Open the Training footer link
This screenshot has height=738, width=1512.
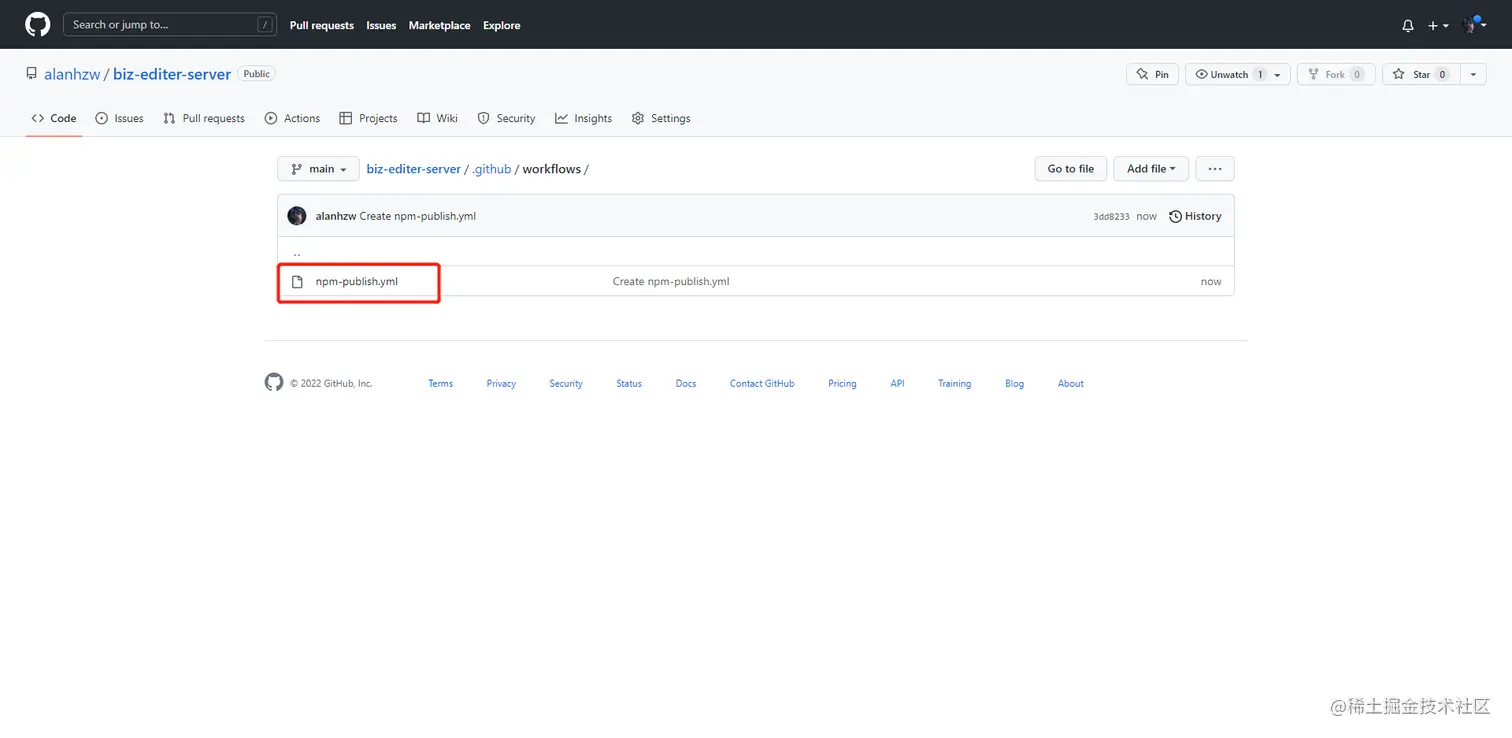[955, 384]
